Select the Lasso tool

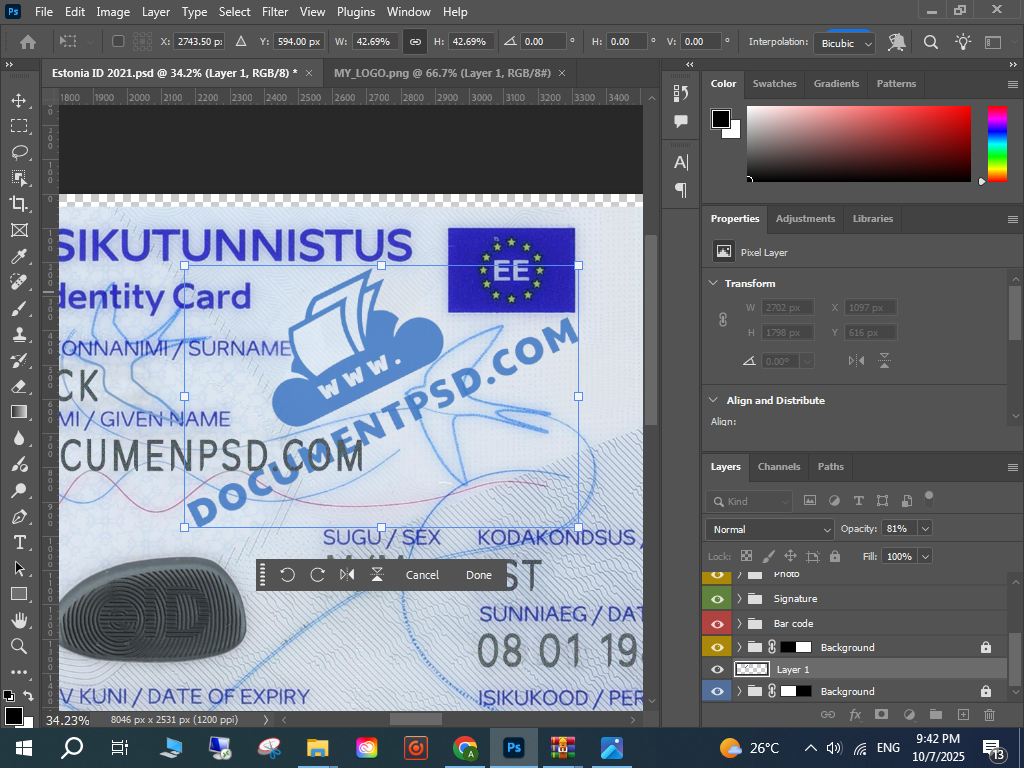(x=19, y=152)
